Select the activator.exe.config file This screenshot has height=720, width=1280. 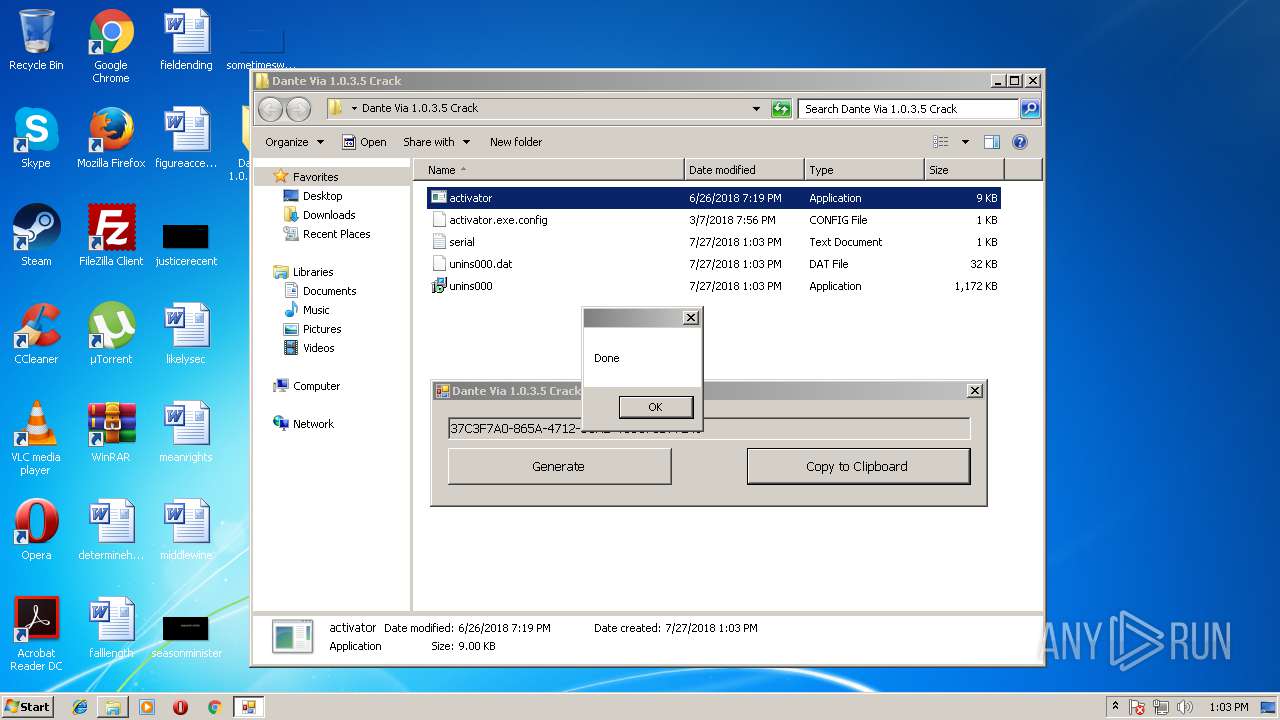(x=714, y=220)
